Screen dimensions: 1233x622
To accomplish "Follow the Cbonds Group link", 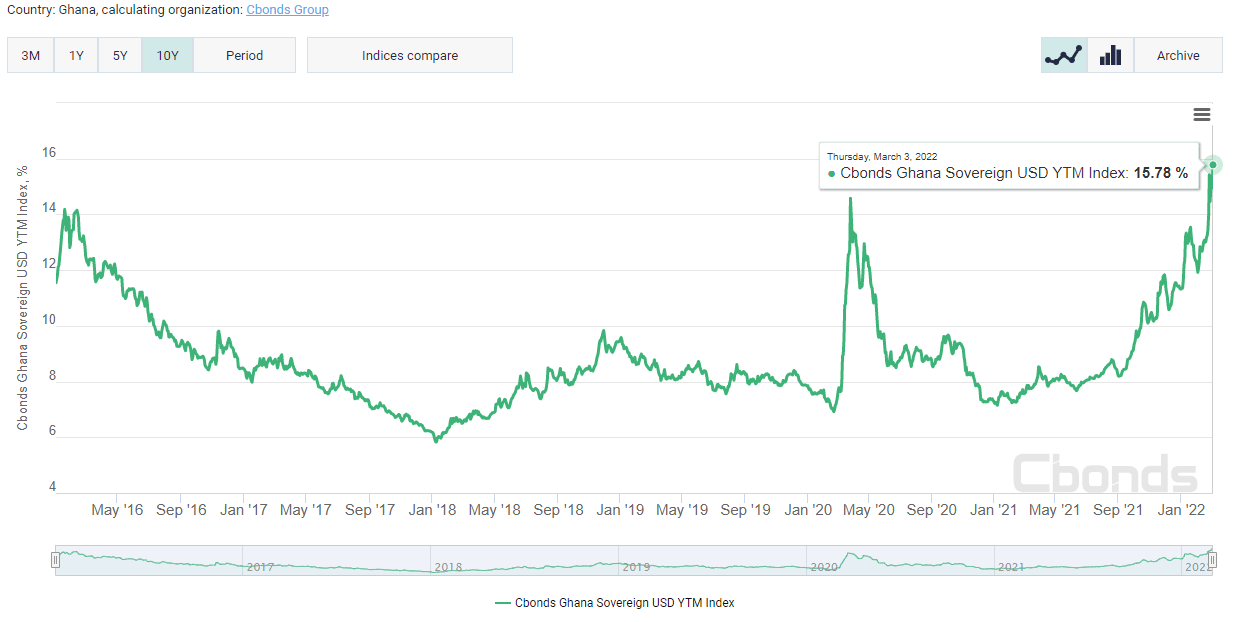I will pos(287,10).
